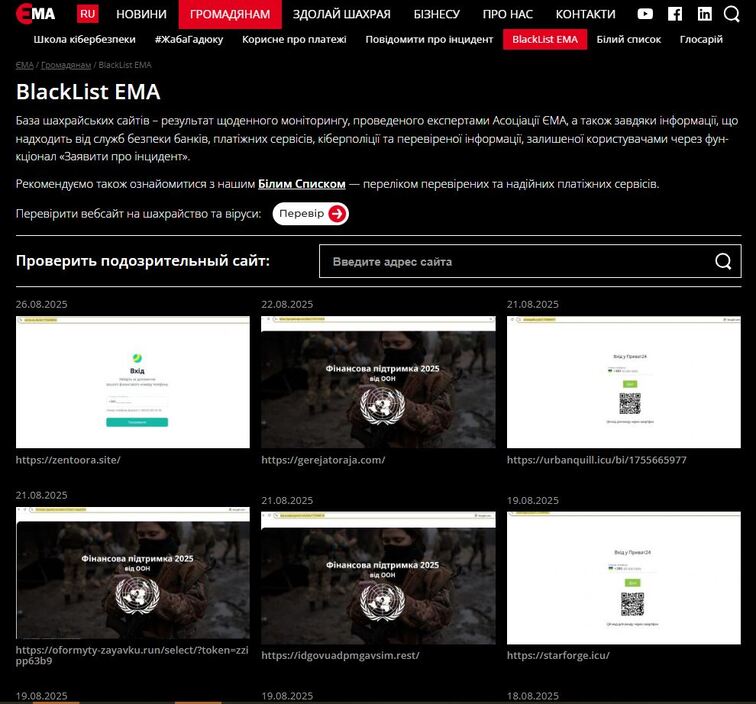756x704 pixels.
Task: Open the urbanquill.icu screenshot thumbnail
Action: coord(624,382)
